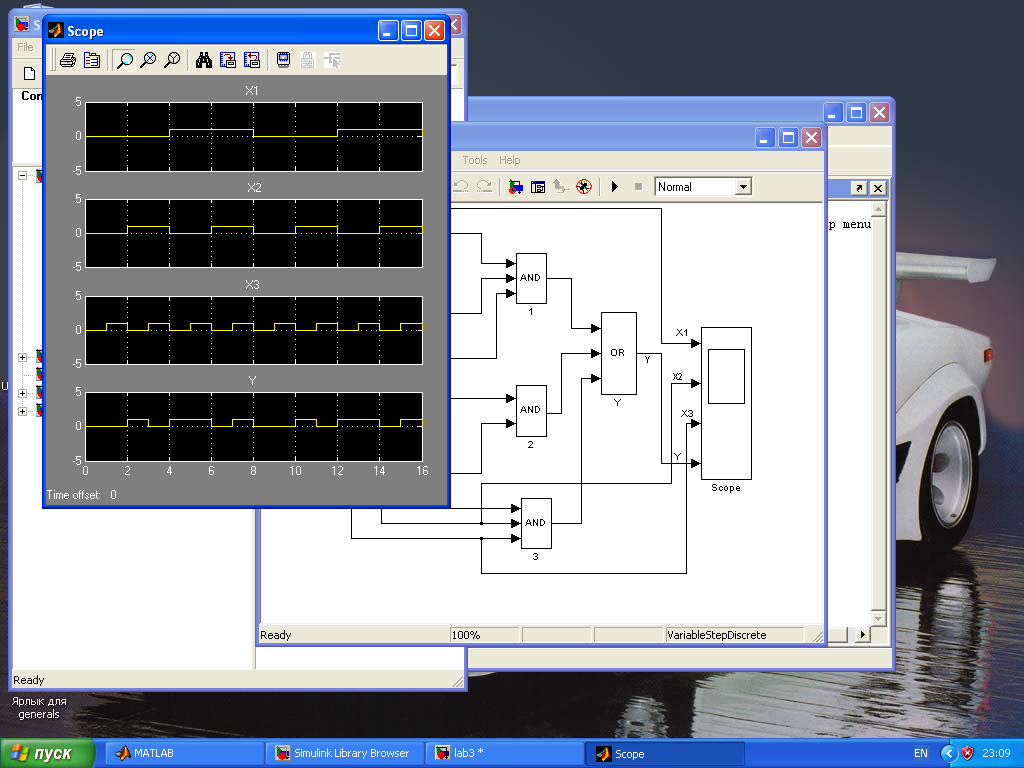1024x768 pixels.
Task: Select Zoom X-axis tool in Scope
Action: click(x=148, y=61)
